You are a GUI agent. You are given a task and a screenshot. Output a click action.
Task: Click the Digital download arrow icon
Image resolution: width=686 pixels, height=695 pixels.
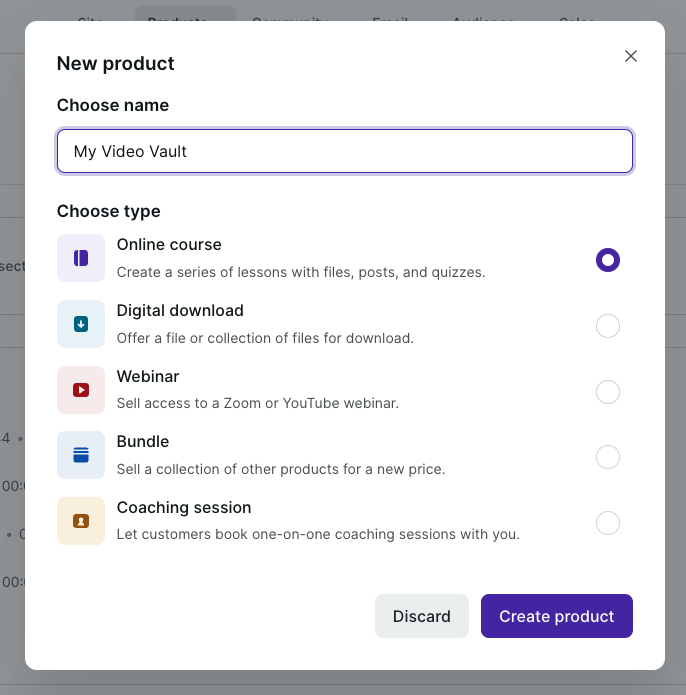tap(81, 324)
